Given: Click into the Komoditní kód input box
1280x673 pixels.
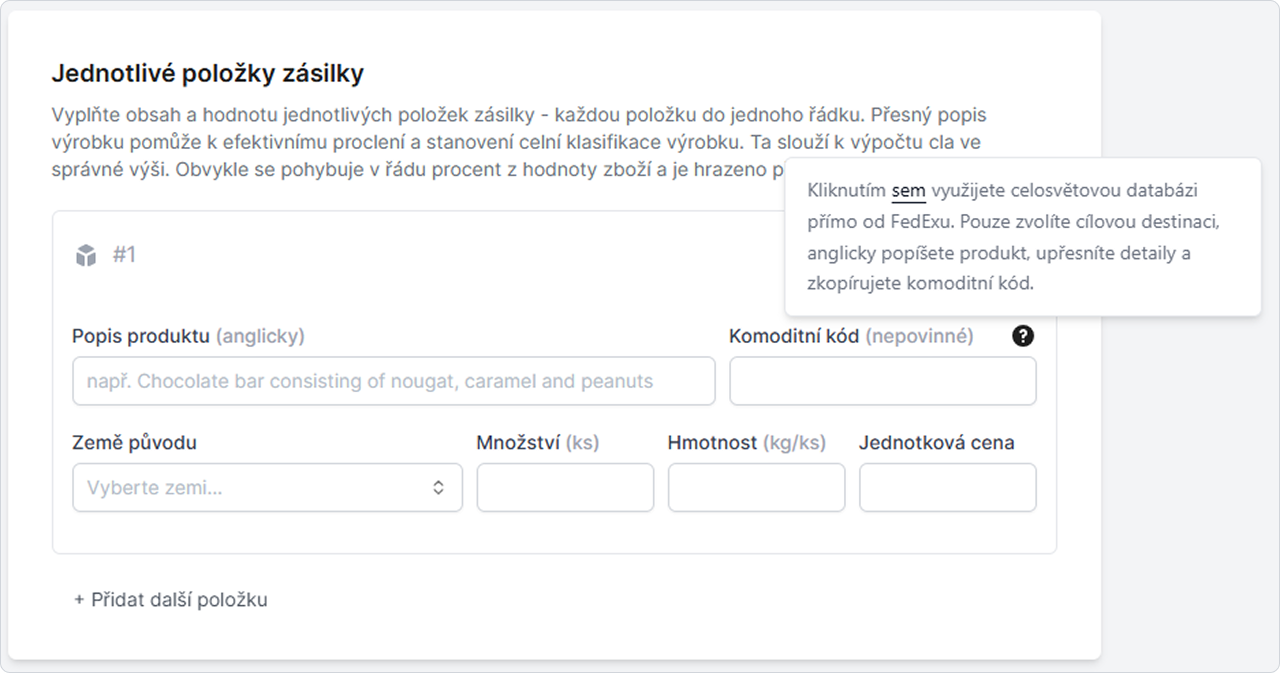Looking at the screenshot, I should coord(882,381).
